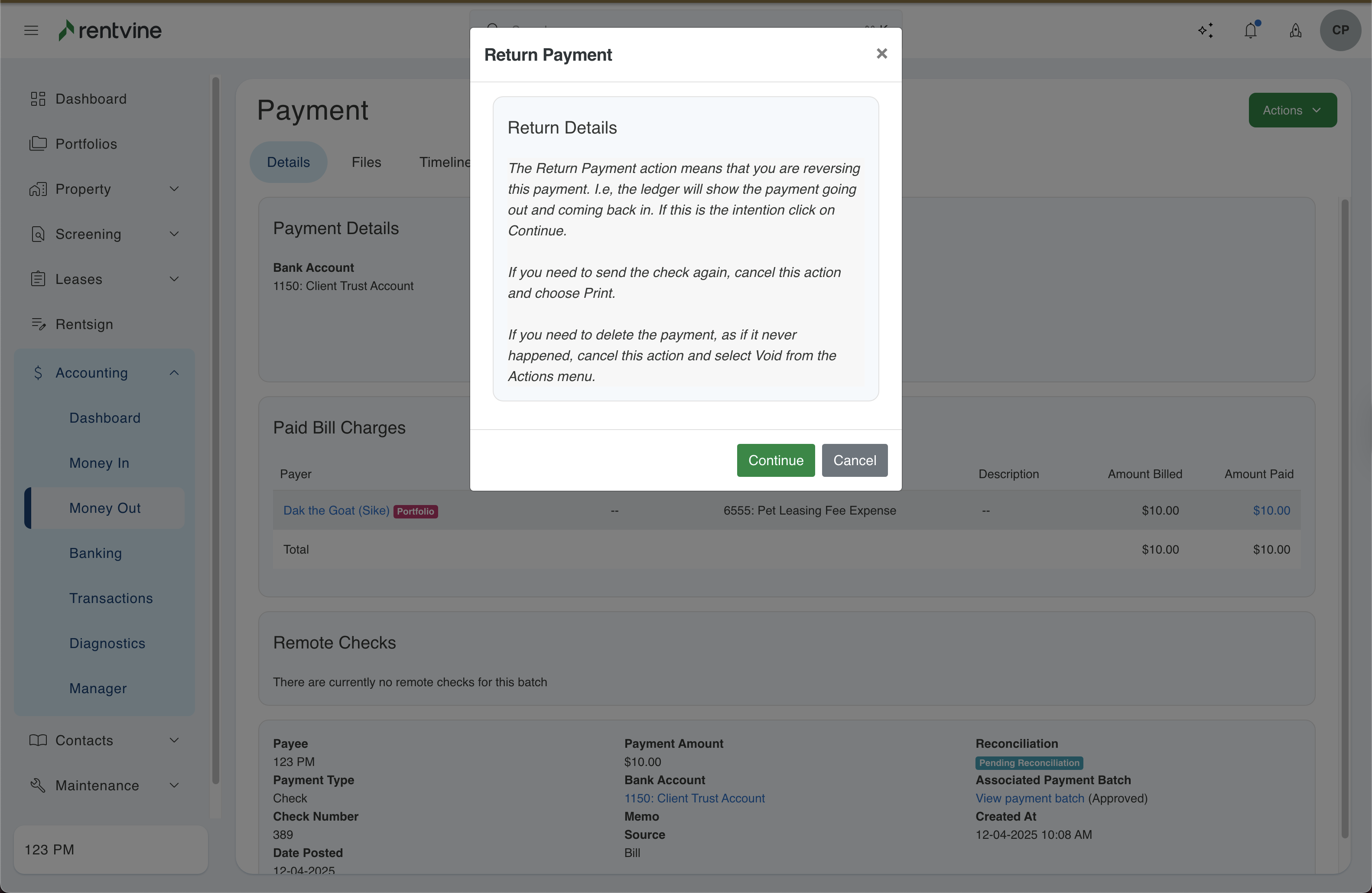Select Money In under Accounting
This screenshot has width=1372, height=893.
(x=99, y=463)
